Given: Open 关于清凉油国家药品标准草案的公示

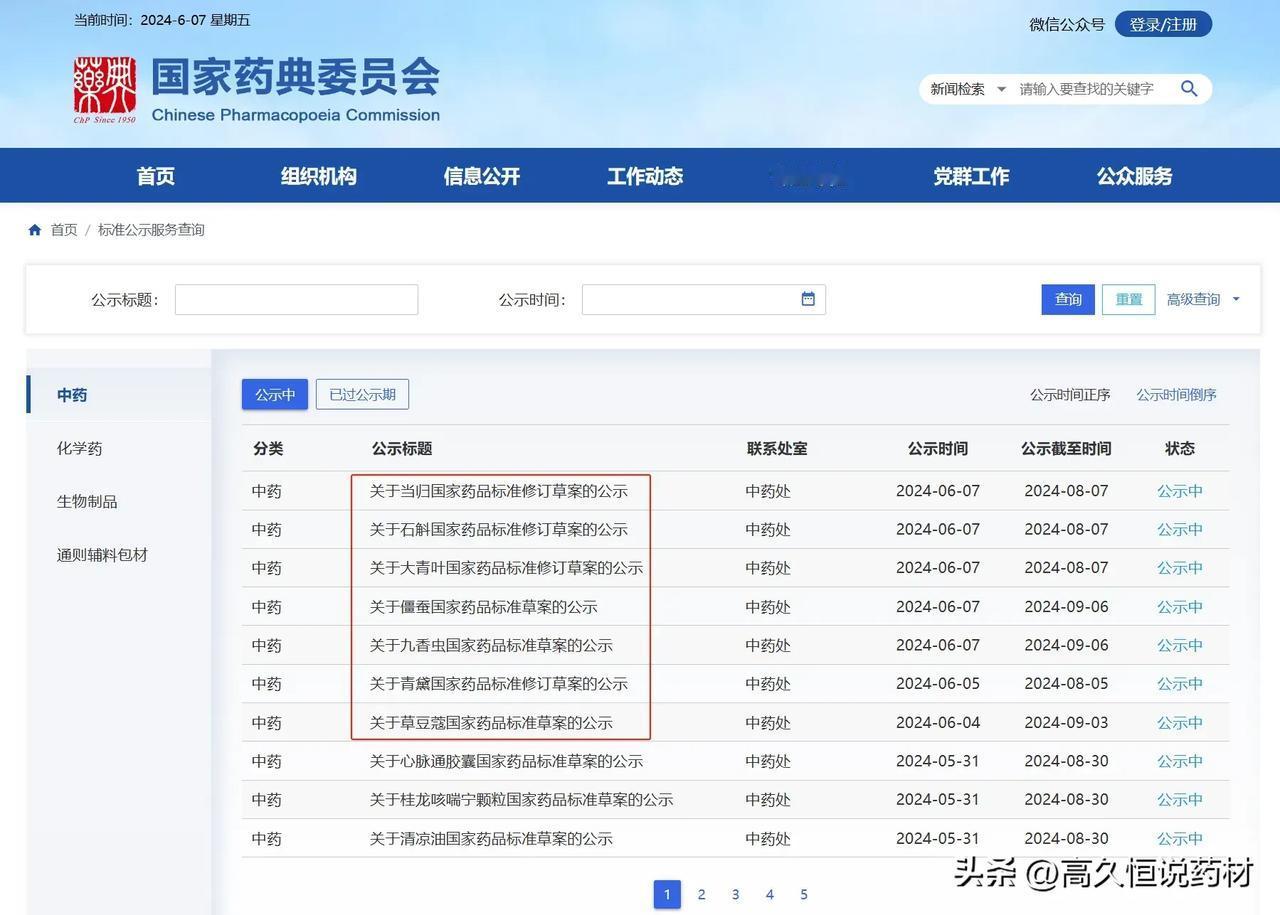Looking at the screenshot, I should 491,839.
